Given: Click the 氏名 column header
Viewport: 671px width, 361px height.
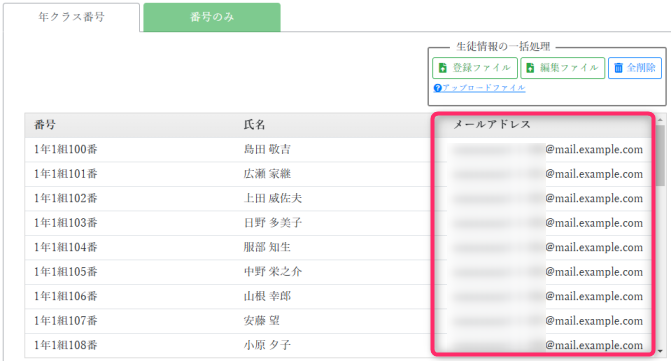Looking at the screenshot, I should tap(255, 125).
